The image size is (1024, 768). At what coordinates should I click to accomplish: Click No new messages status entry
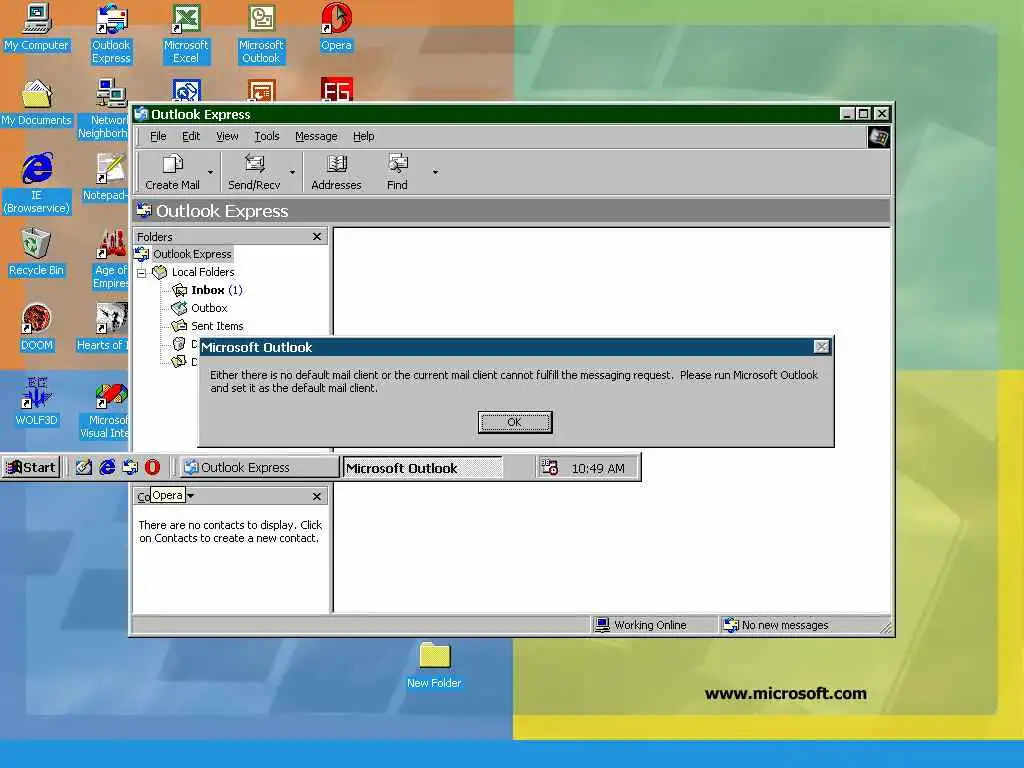[784, 625]
